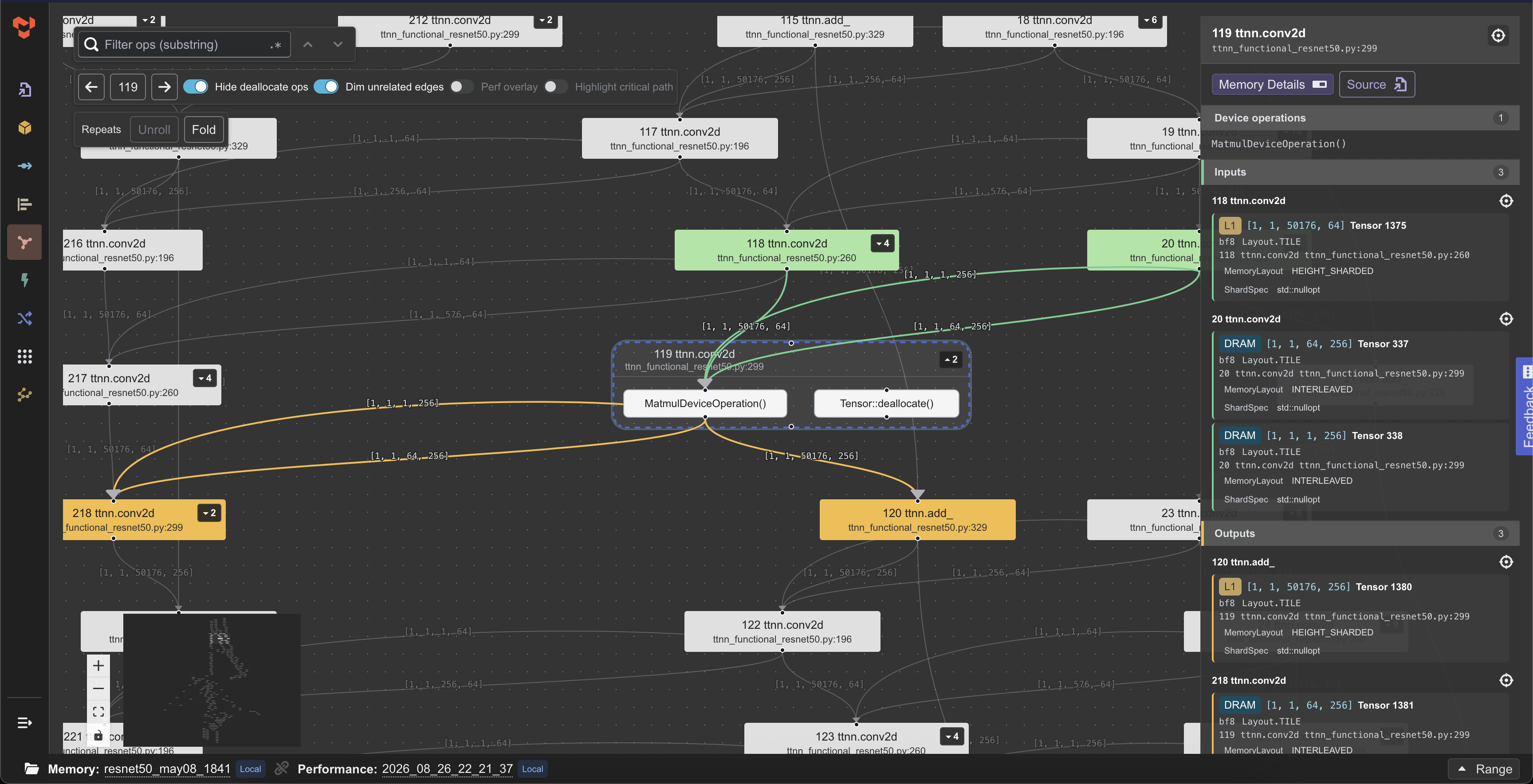Locate input 20 ttnn.conv2d via target icon
The image size is (1533, 784).
point(1505,319)
